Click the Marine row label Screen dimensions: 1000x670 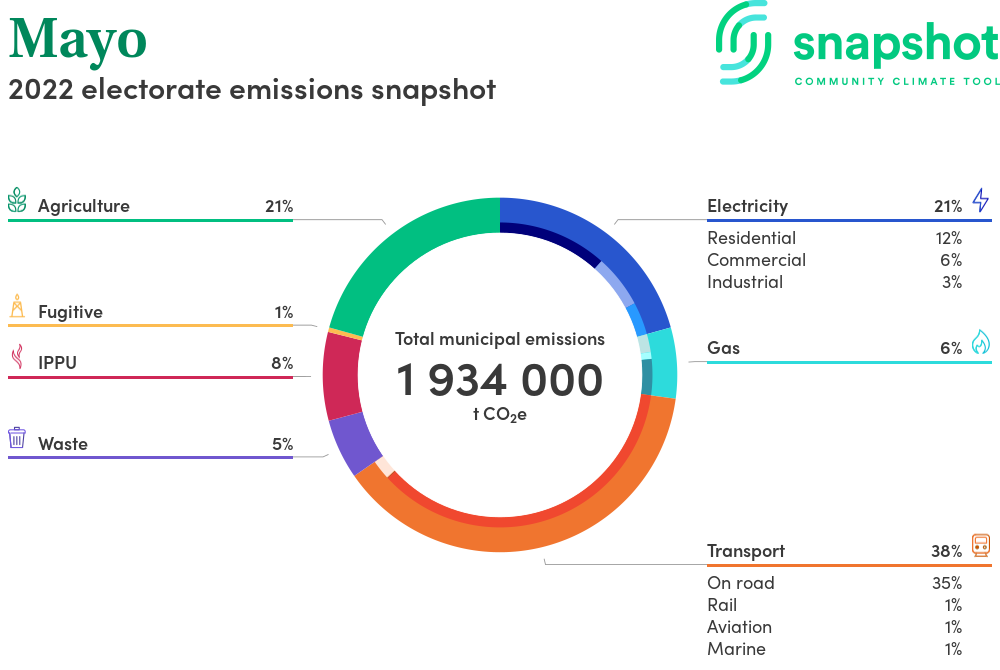click(x=736, y=649)
